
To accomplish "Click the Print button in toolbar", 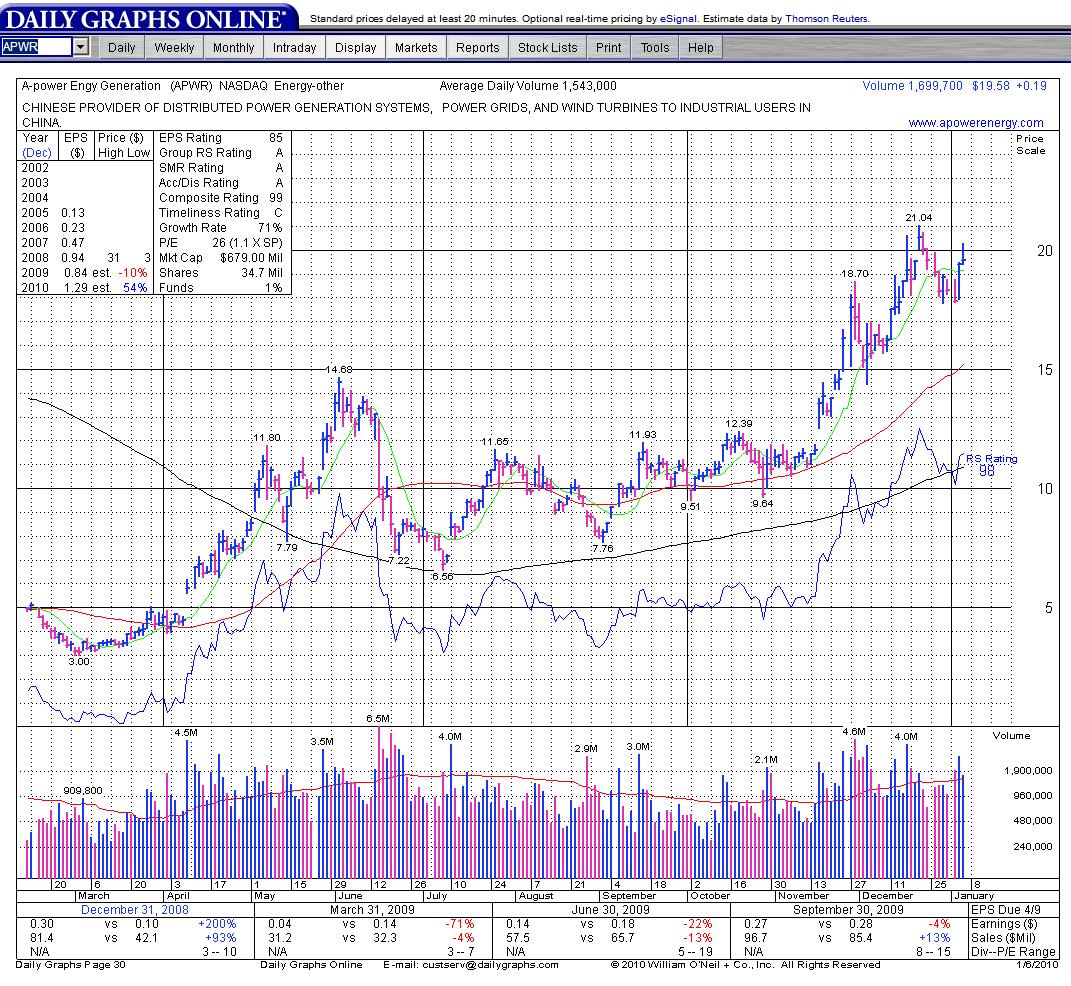I will click(x=608, y=47).
